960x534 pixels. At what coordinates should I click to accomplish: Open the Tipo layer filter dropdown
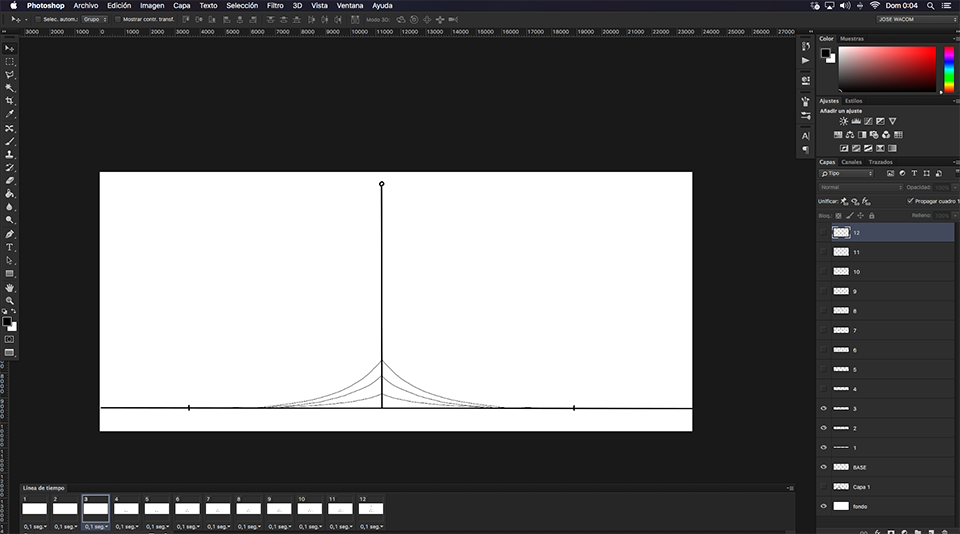coord(847,173)
